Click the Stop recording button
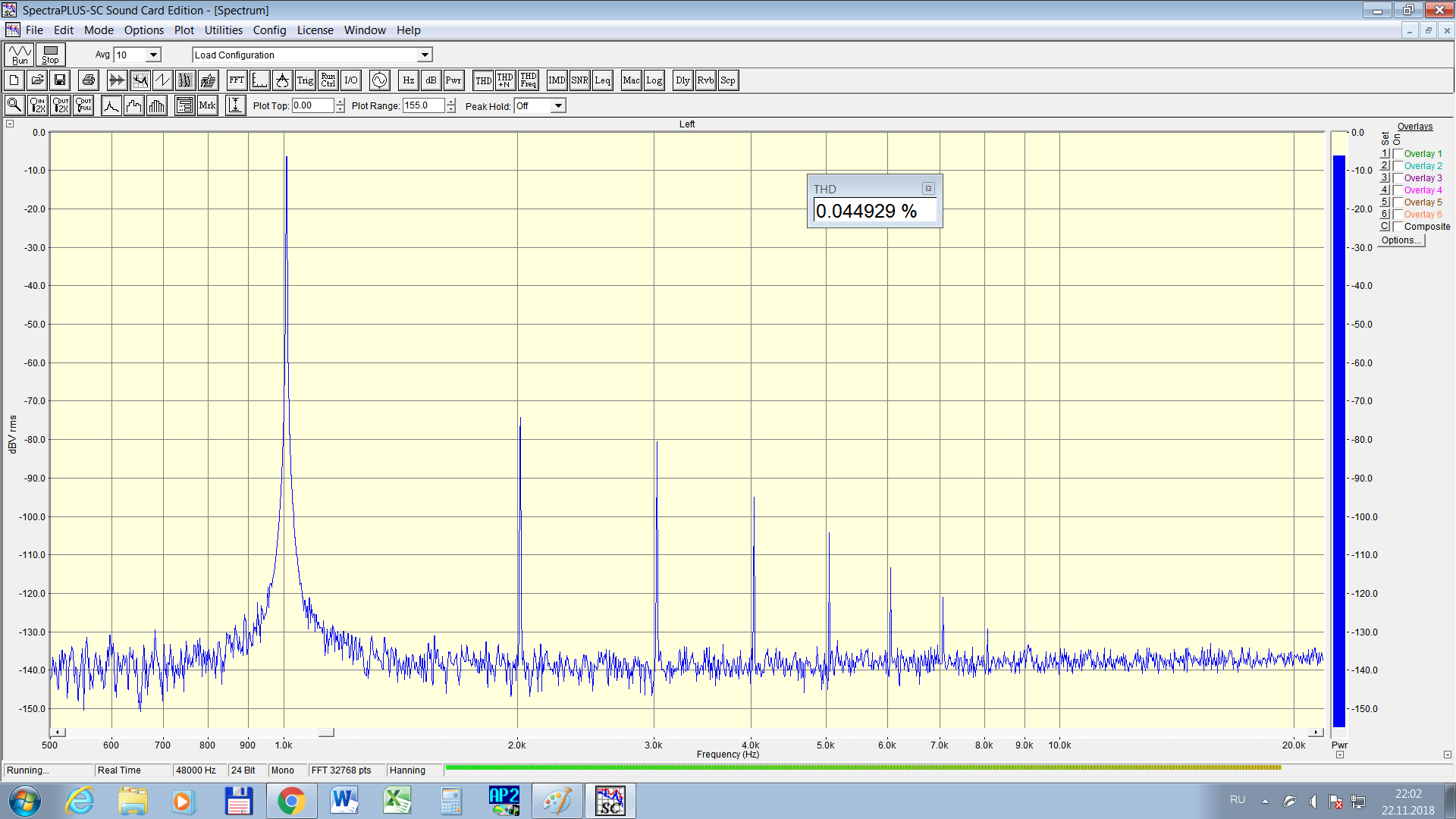 click(x=51, y=55)
